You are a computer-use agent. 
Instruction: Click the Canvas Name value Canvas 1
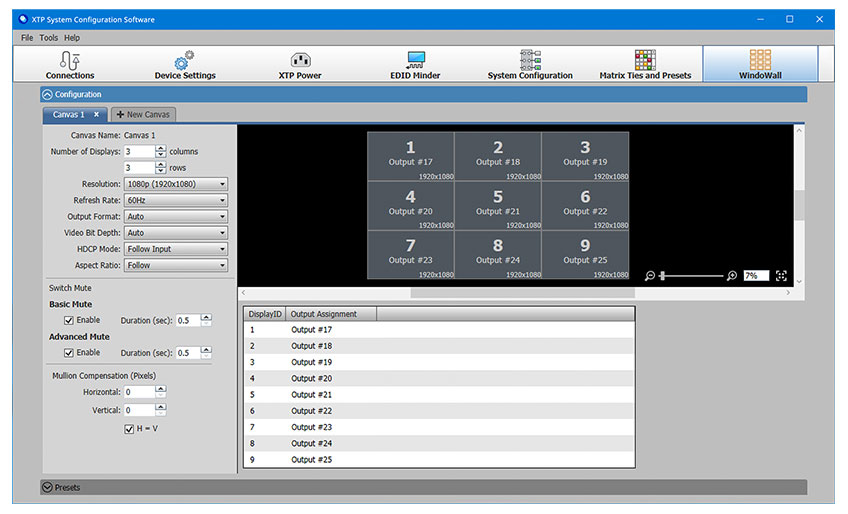tap(140, 135)
